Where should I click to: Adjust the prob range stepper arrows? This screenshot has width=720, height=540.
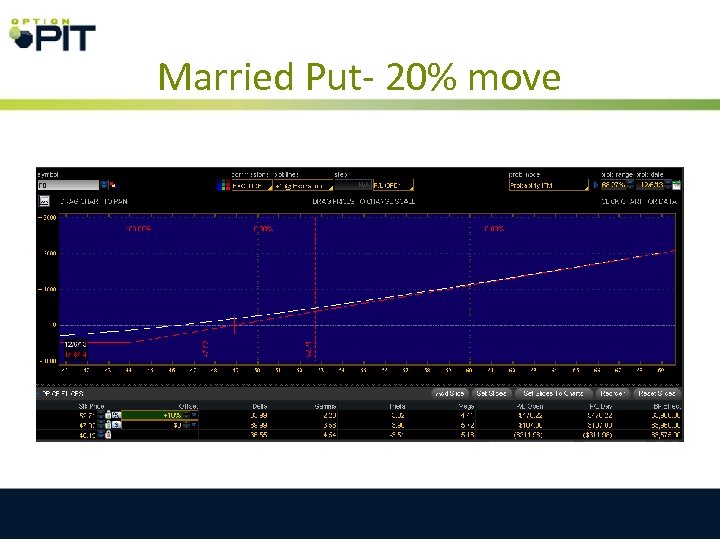(x=630, y=185)
